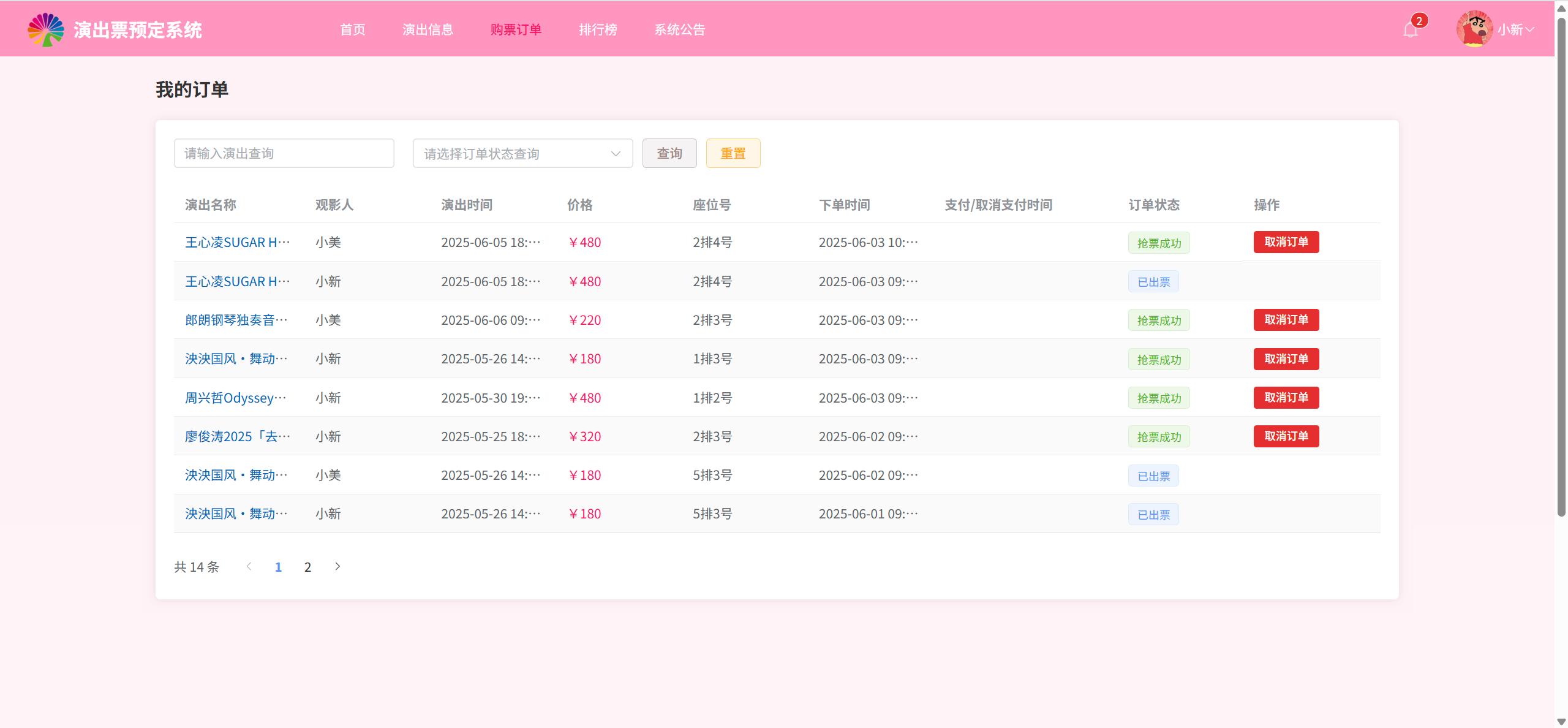Image resolution: width=1568 pixels, height=728 pixels.
Task: Open the order status filter dropdown
Action: coord(522,153)
